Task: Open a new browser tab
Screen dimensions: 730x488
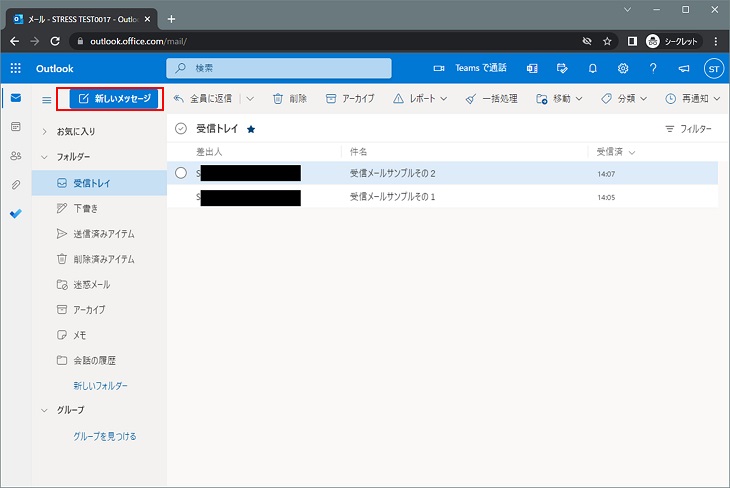Action: (x=171, y=19)
